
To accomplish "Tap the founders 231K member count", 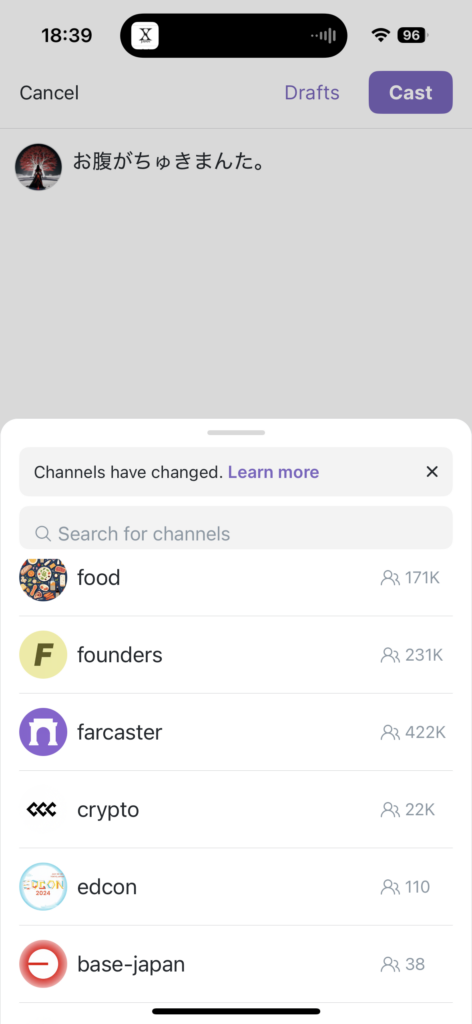I will click(x=412, y=655).
